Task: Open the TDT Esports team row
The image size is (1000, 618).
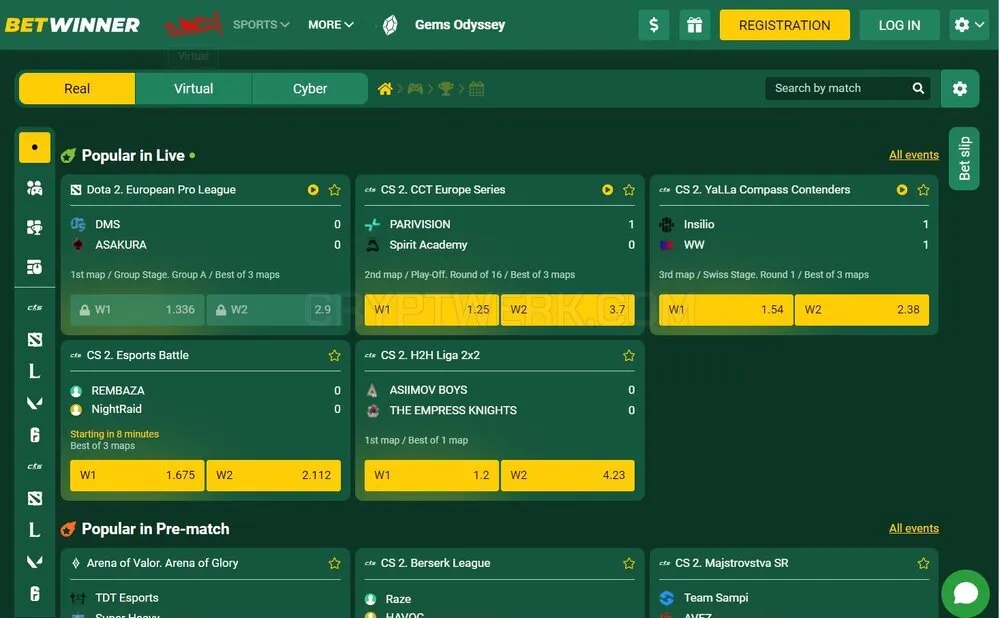Action: [205, 598]
